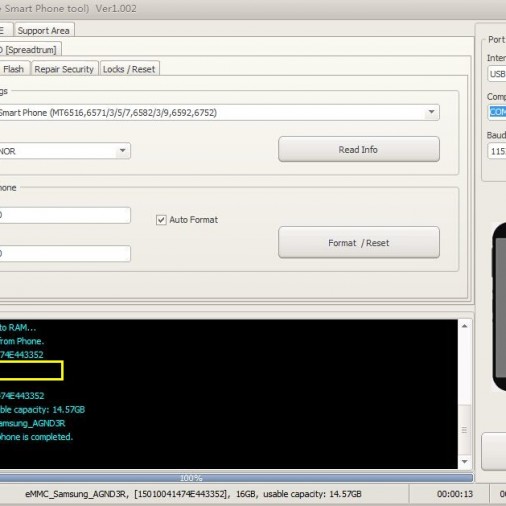Click the log scrollbar up arrow

pos(465,326)
